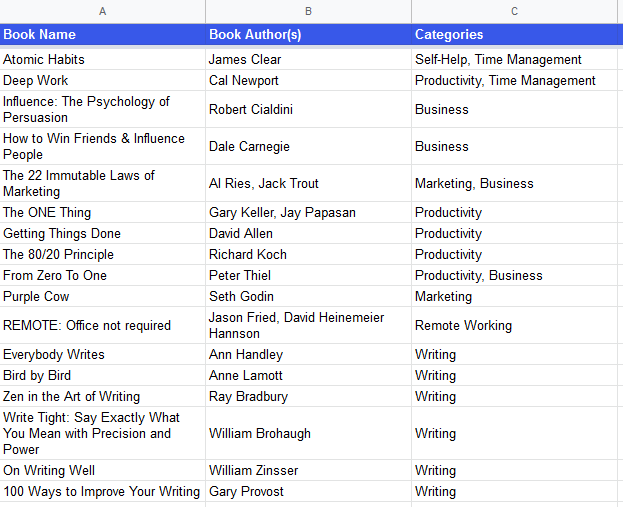Image resolution: width=623 pixels, height=507 pixels.
Task: Click the On Writing Well cell
Action: 103,470
